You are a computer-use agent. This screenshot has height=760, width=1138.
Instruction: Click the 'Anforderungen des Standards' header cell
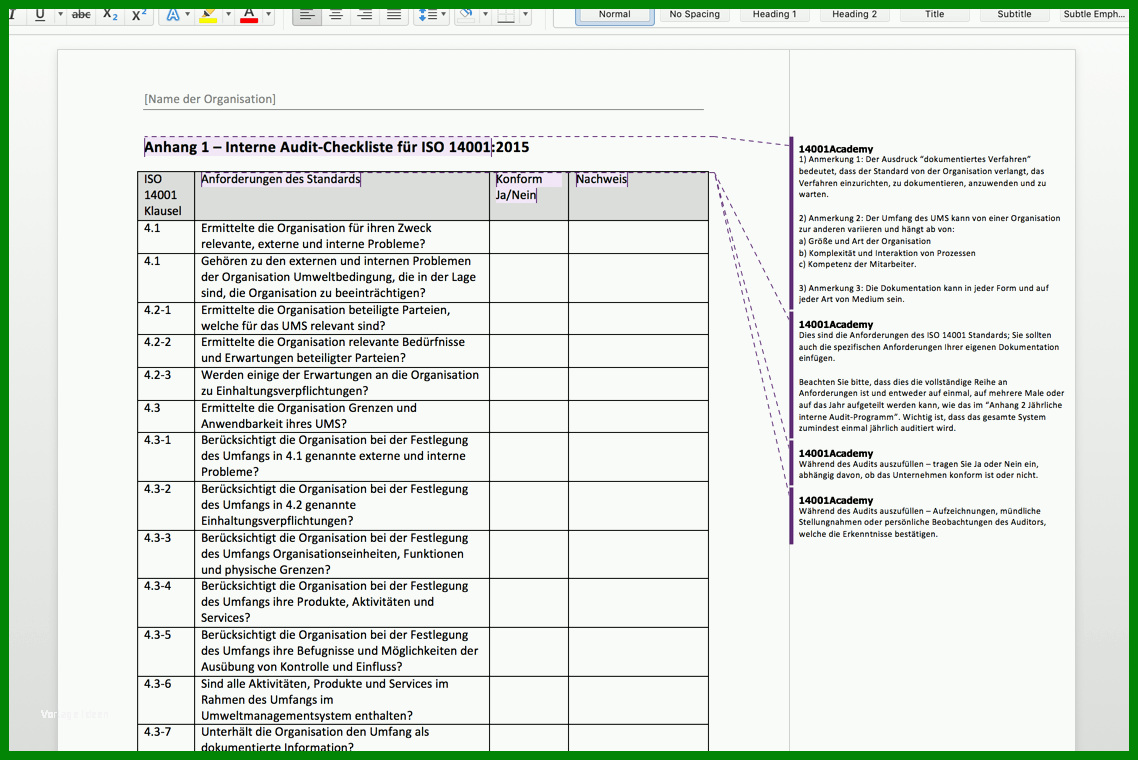342,195
